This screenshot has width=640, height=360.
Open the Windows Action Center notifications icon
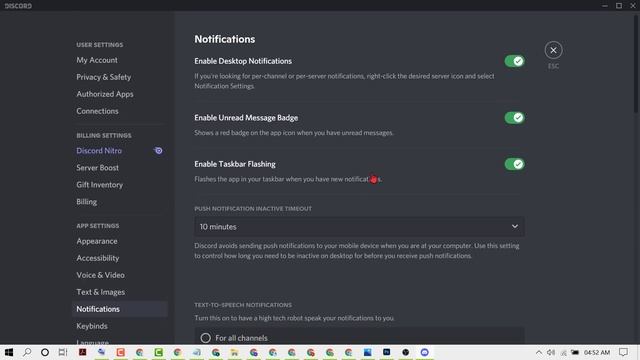click(x=623, y=353)
